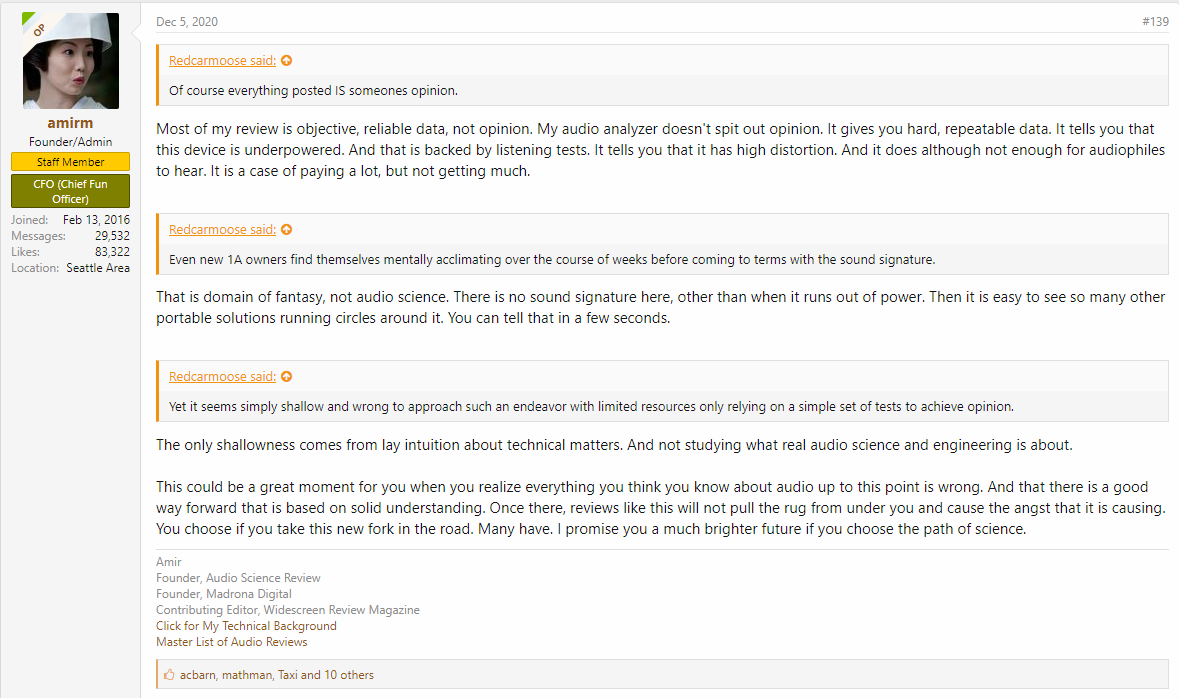Jump to original post via second quote arrow
1179x698 pixels.
tap(286, 230)
